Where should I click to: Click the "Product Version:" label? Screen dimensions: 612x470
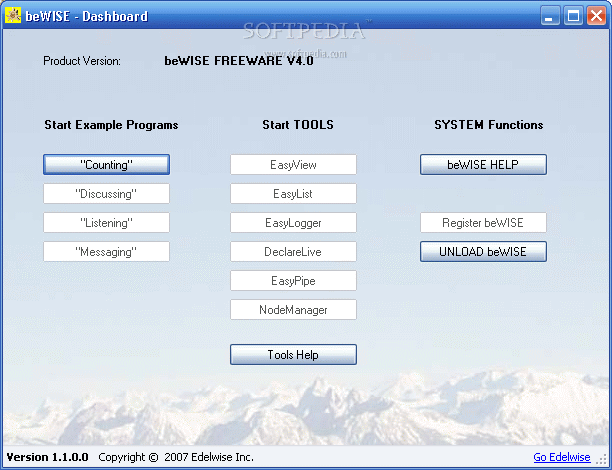tap(82, 61)
